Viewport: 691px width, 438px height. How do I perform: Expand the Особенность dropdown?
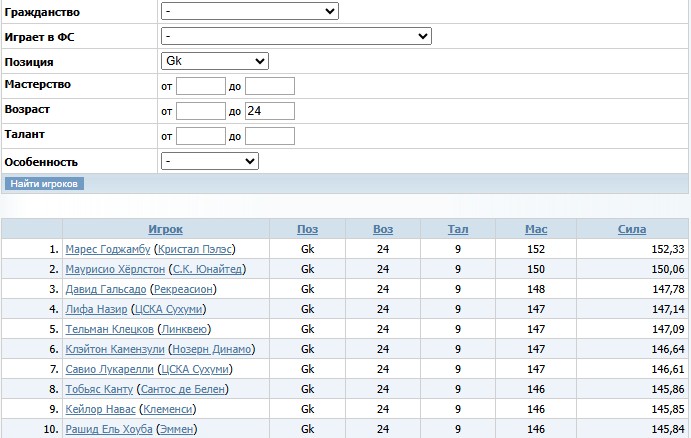click(x=210, y=161)
